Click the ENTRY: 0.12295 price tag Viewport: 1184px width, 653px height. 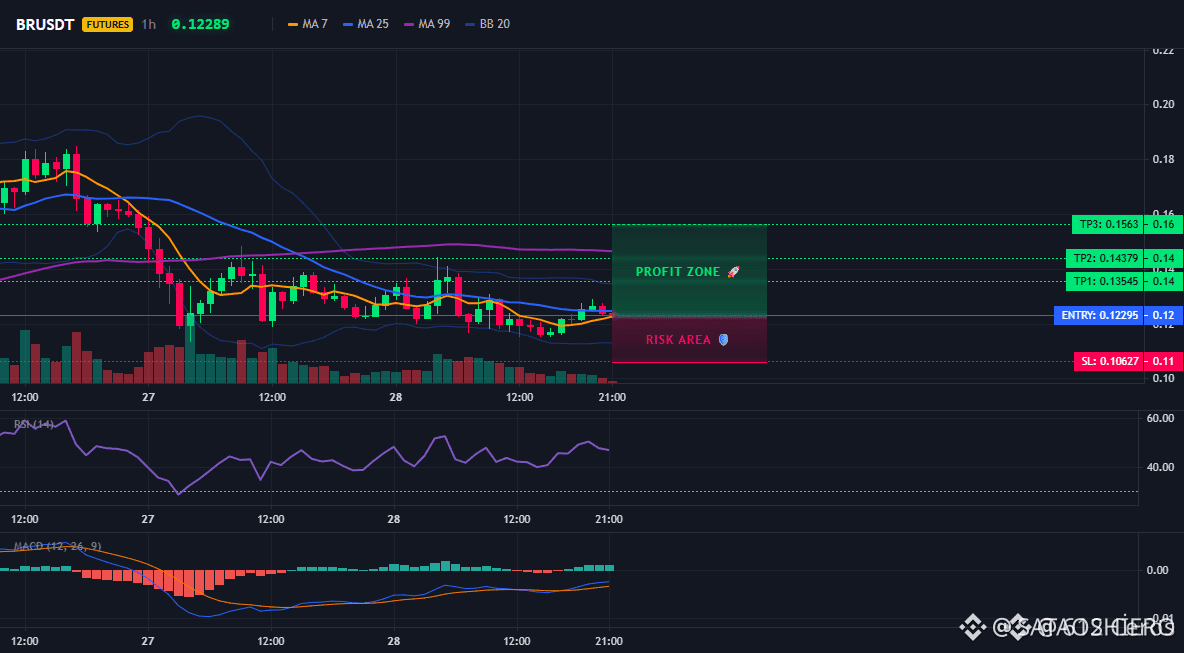click(1098, 316)
